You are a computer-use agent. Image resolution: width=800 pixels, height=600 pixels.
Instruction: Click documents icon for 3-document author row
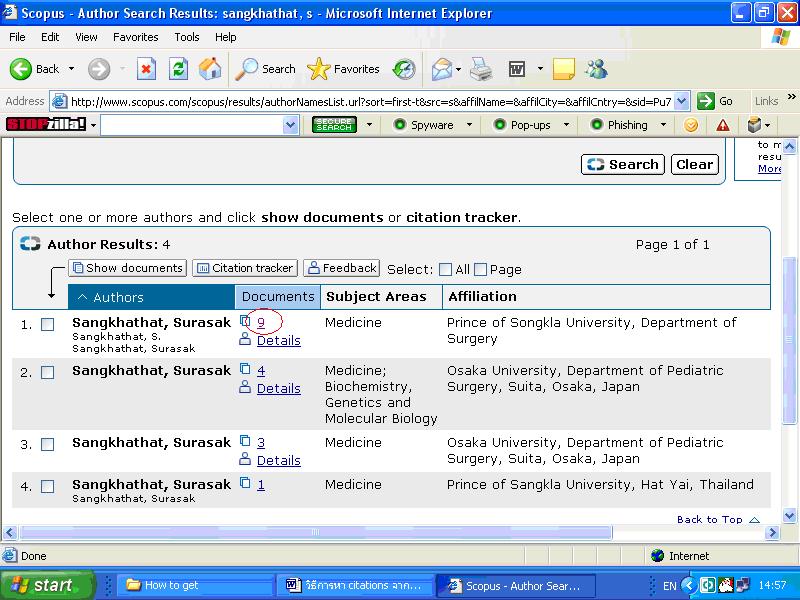pyautogui.click(x=245, y=441)
